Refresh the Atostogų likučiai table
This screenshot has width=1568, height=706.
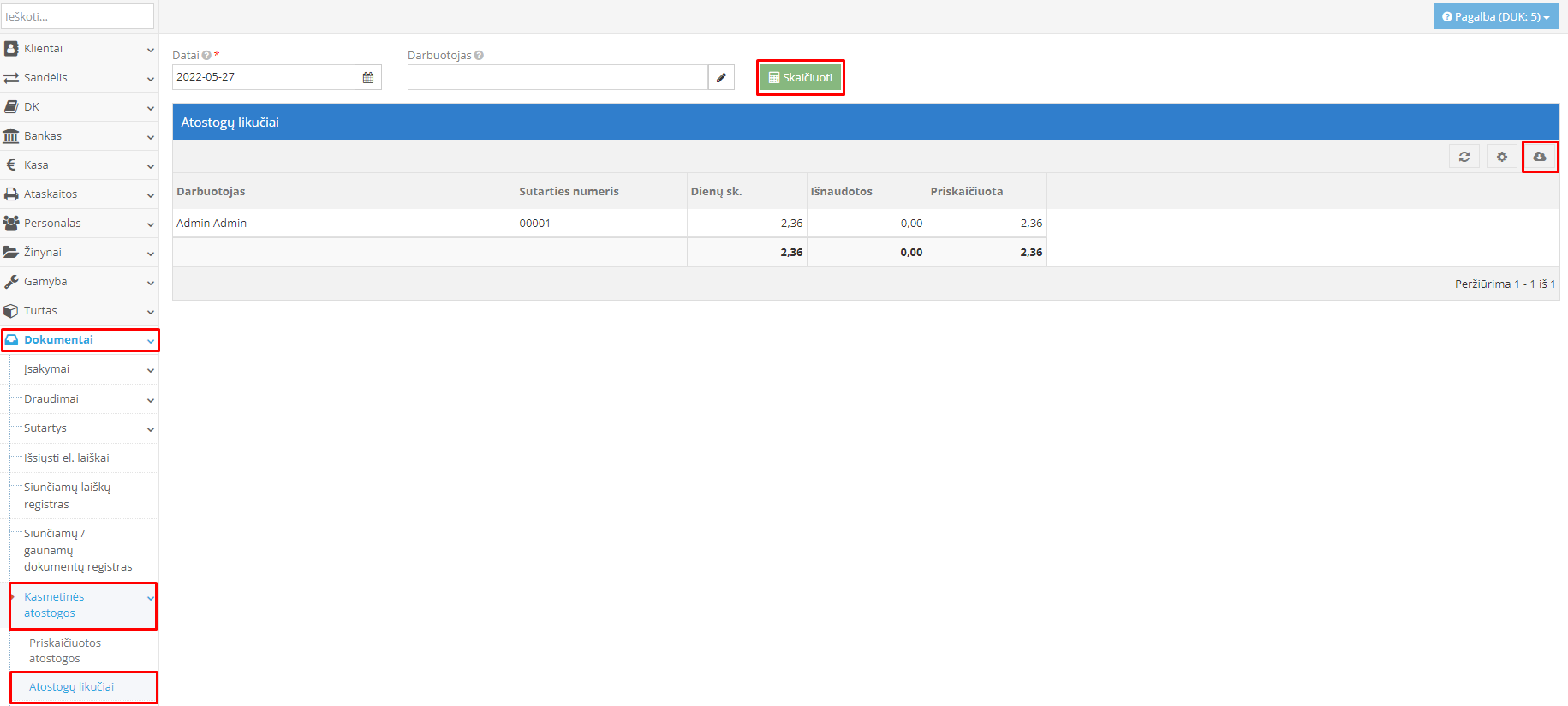click(1464, 157)
